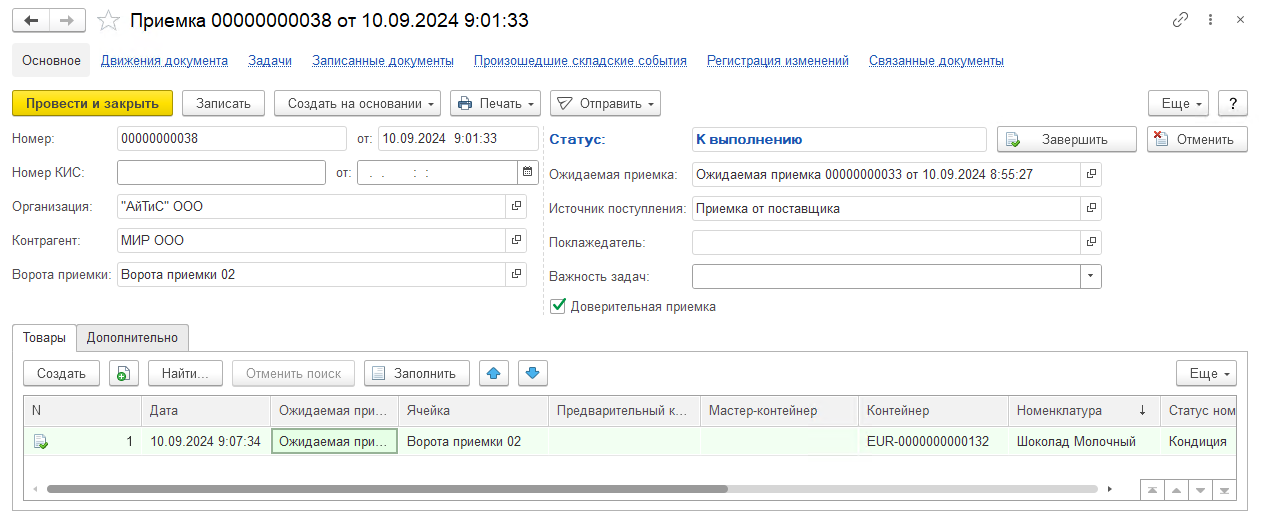Switch to the Основное section
1267x522 pixels.
(51, 60)
